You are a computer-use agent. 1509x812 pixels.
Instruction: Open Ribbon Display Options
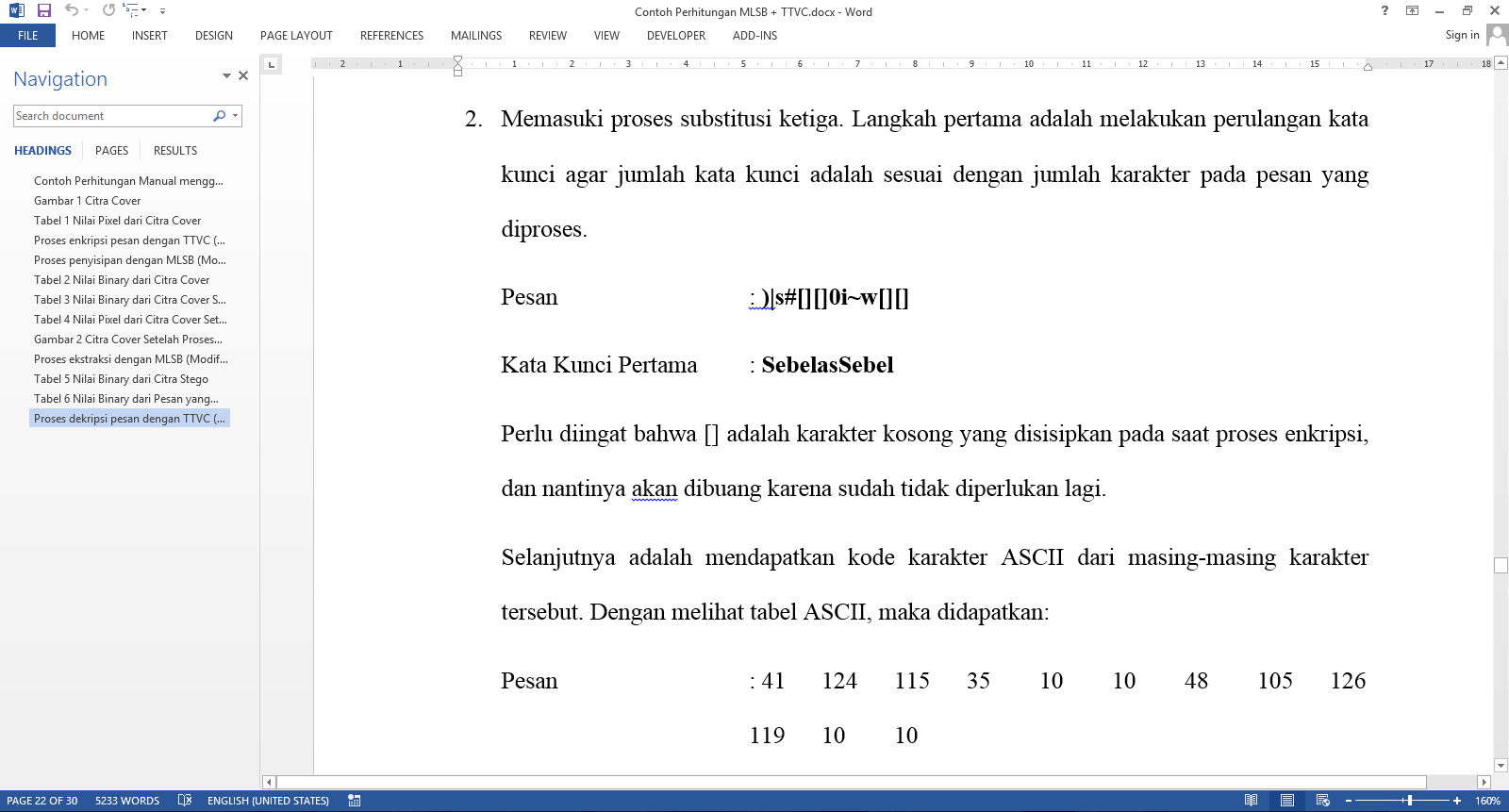tap(1412, 11)
